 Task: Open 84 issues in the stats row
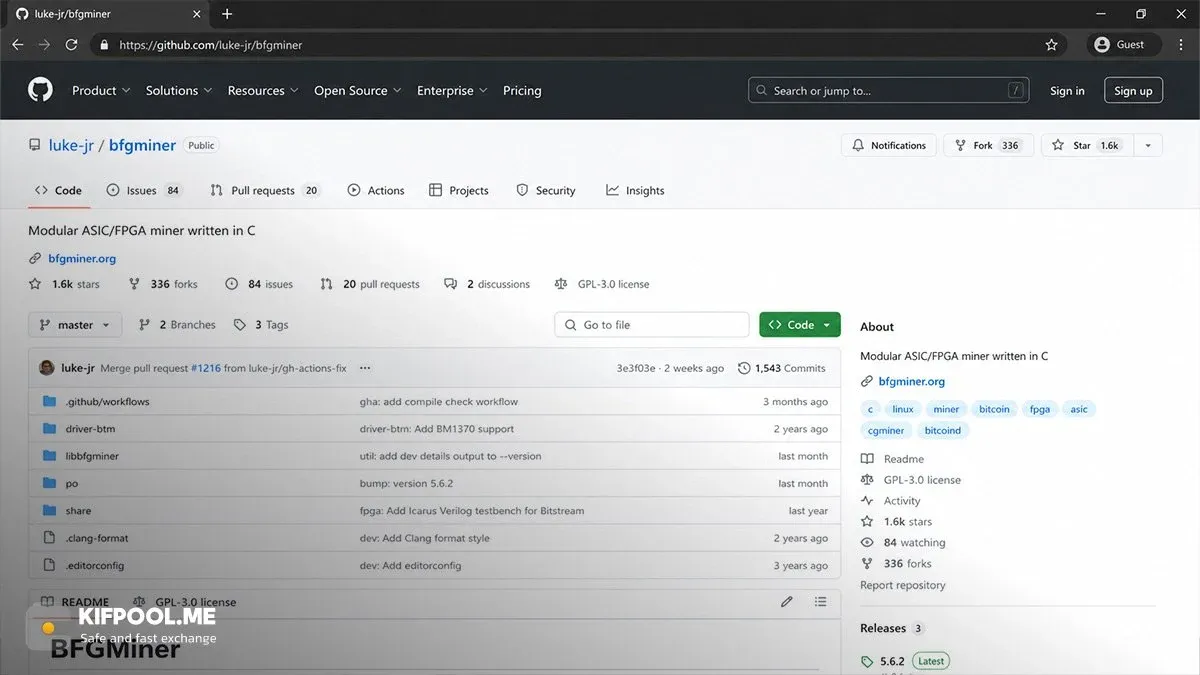click(x=259, y=284)
